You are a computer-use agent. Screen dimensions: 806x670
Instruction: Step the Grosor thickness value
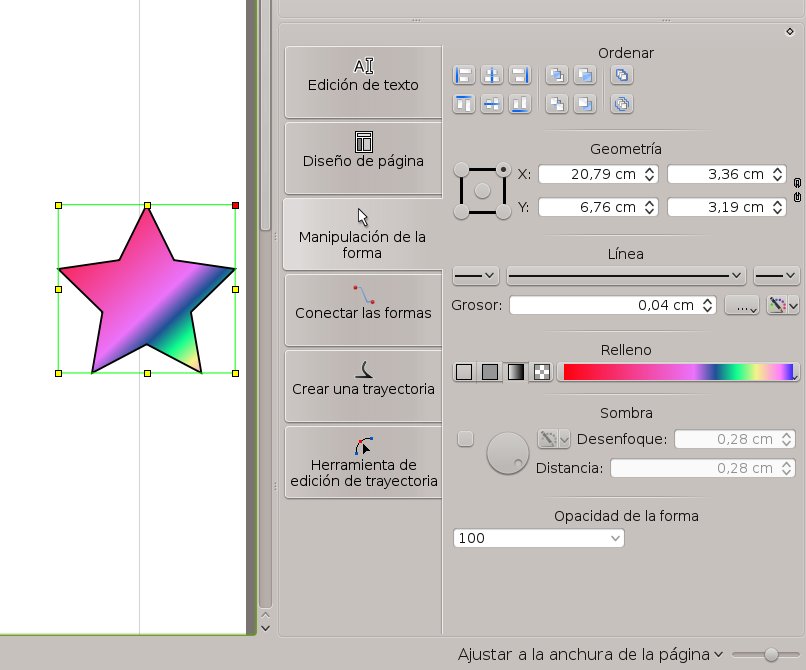pos(708,305)
